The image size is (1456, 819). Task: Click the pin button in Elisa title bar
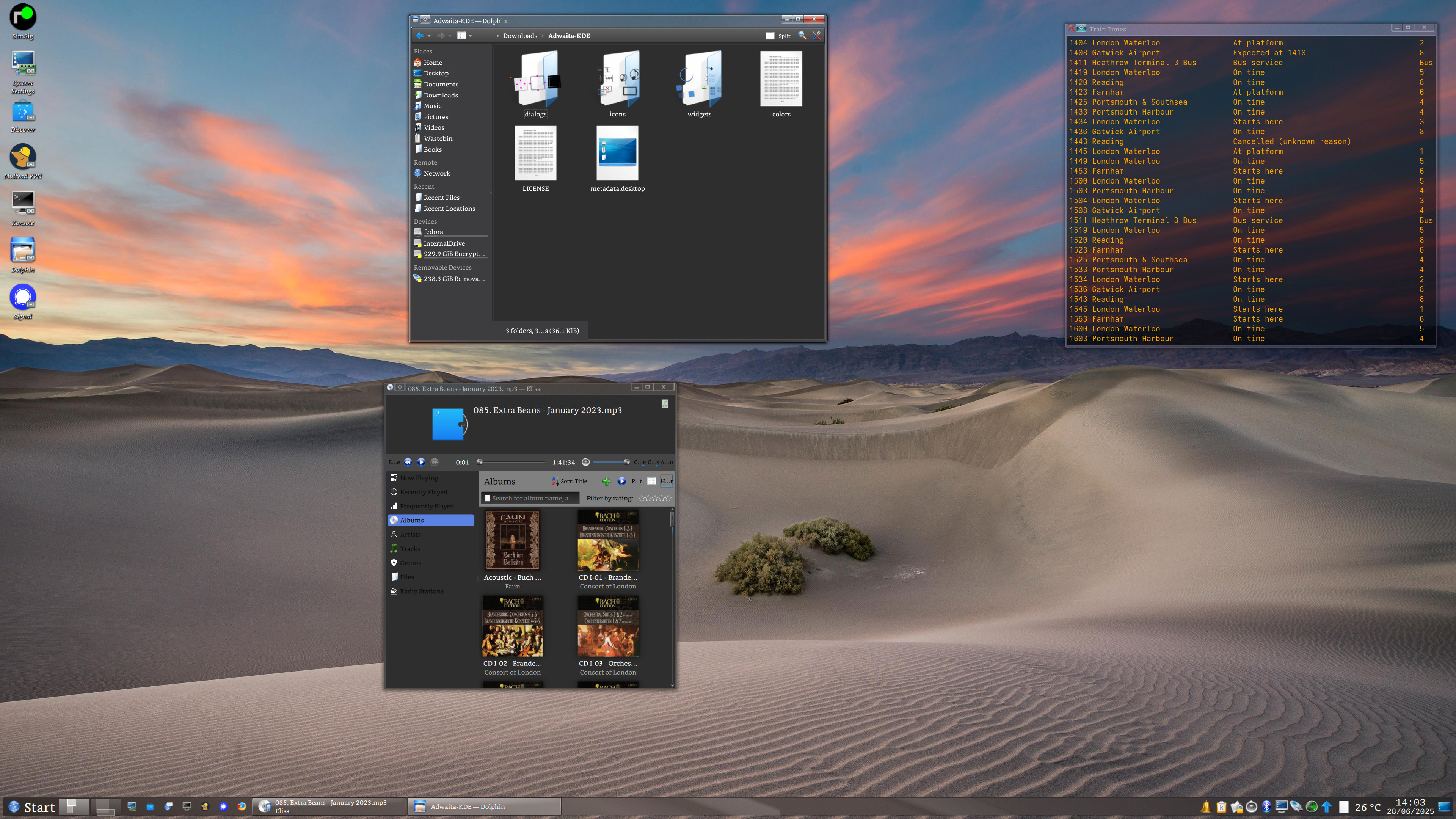[400, 388]
